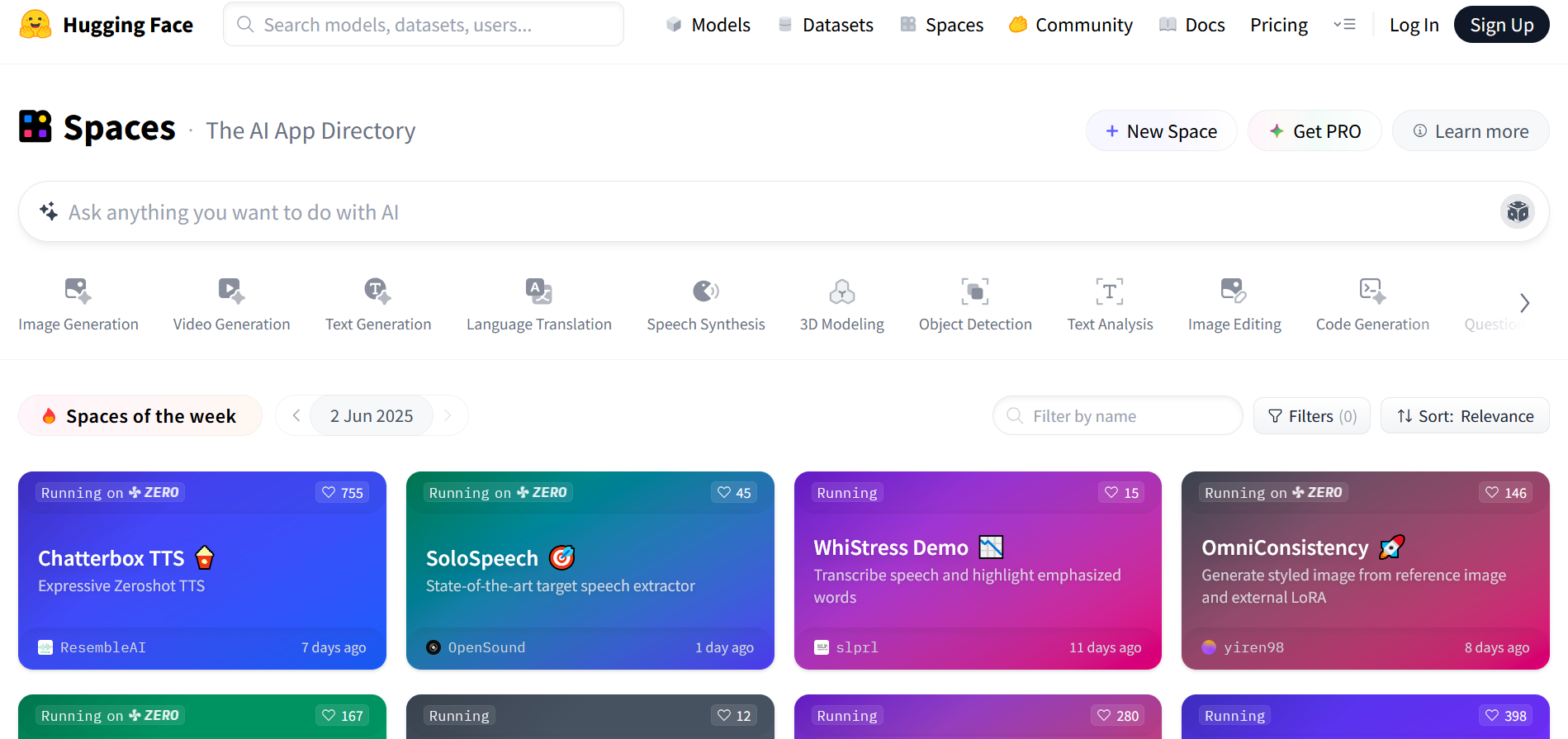Focus the Filter by name field
1568x739 pixels.
[1118, 416]
